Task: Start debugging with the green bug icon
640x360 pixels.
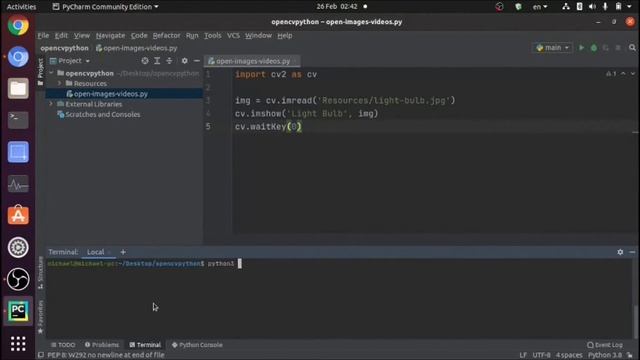Action: pyautogui.click(x=593, y=48)
